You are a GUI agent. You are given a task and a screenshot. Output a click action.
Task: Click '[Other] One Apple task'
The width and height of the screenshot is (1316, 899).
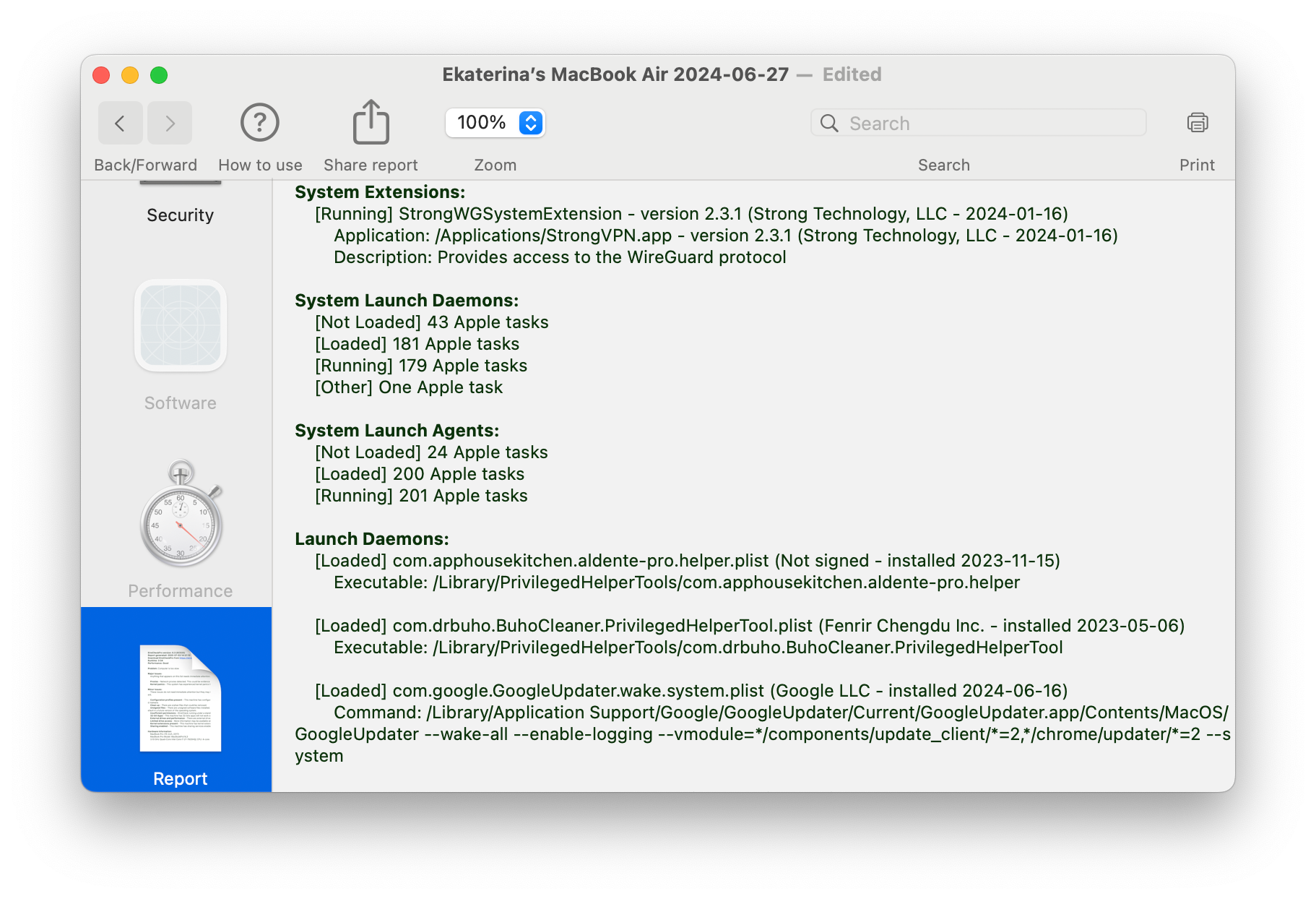(x=409, y=387)
